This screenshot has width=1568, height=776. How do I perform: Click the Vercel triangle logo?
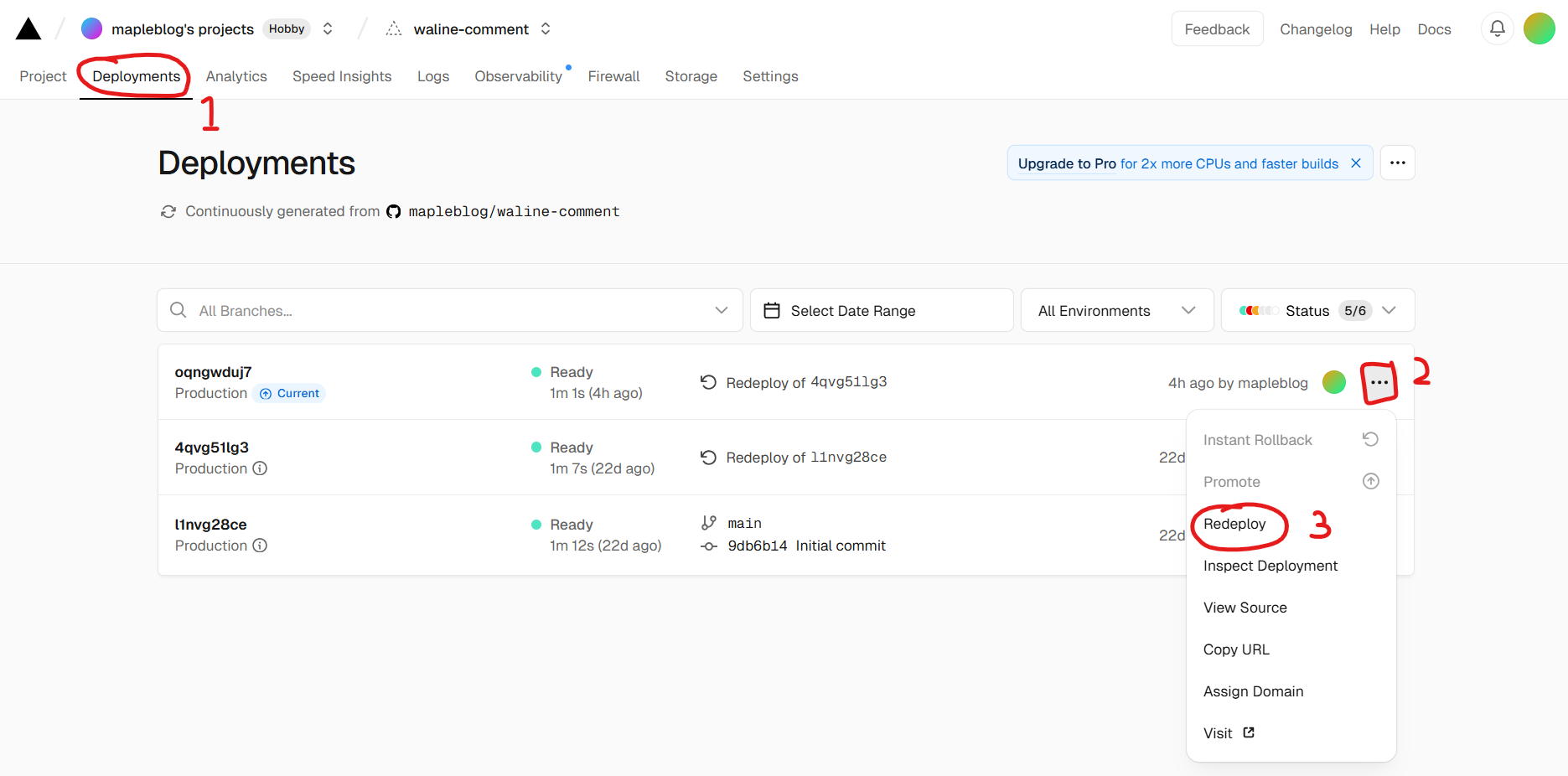28,29
